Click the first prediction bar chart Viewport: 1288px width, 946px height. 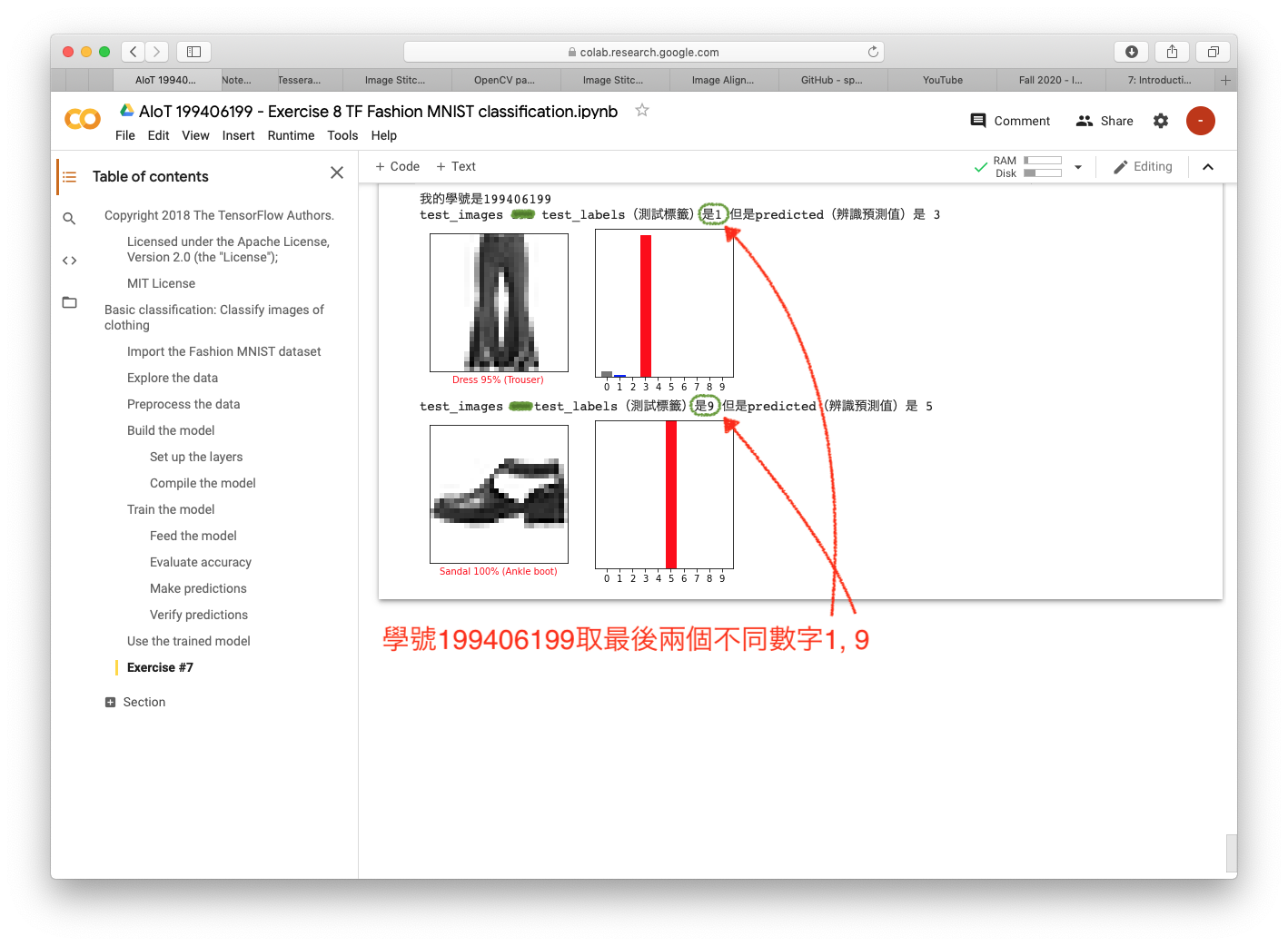point(664,303)
